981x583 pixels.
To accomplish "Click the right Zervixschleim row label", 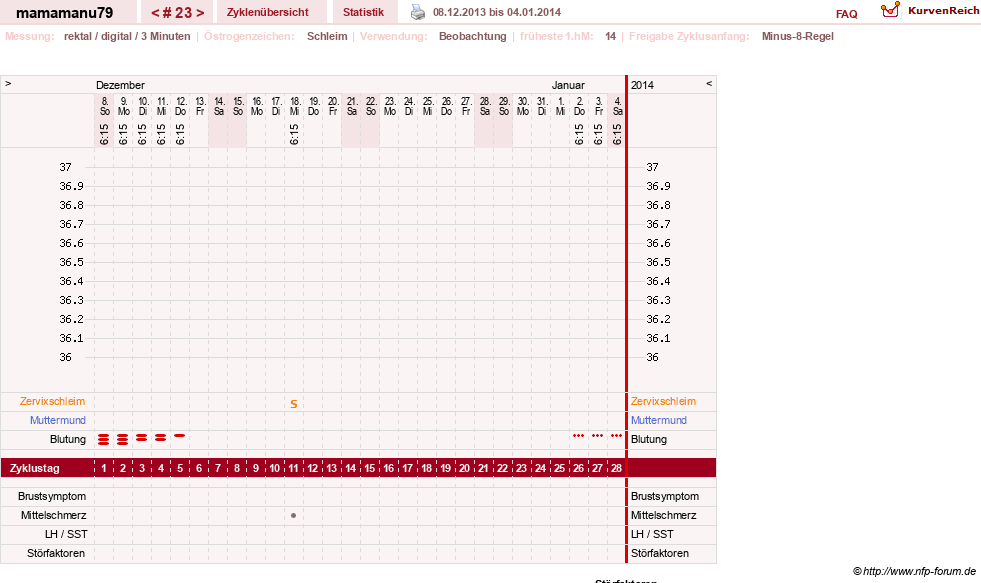I will 663,402.
